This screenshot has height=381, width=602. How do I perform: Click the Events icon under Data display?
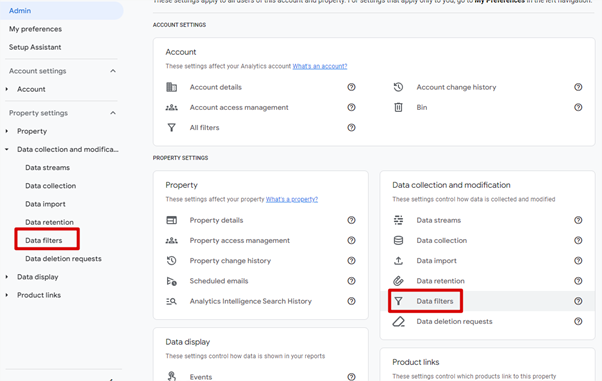tap(171, 376)
